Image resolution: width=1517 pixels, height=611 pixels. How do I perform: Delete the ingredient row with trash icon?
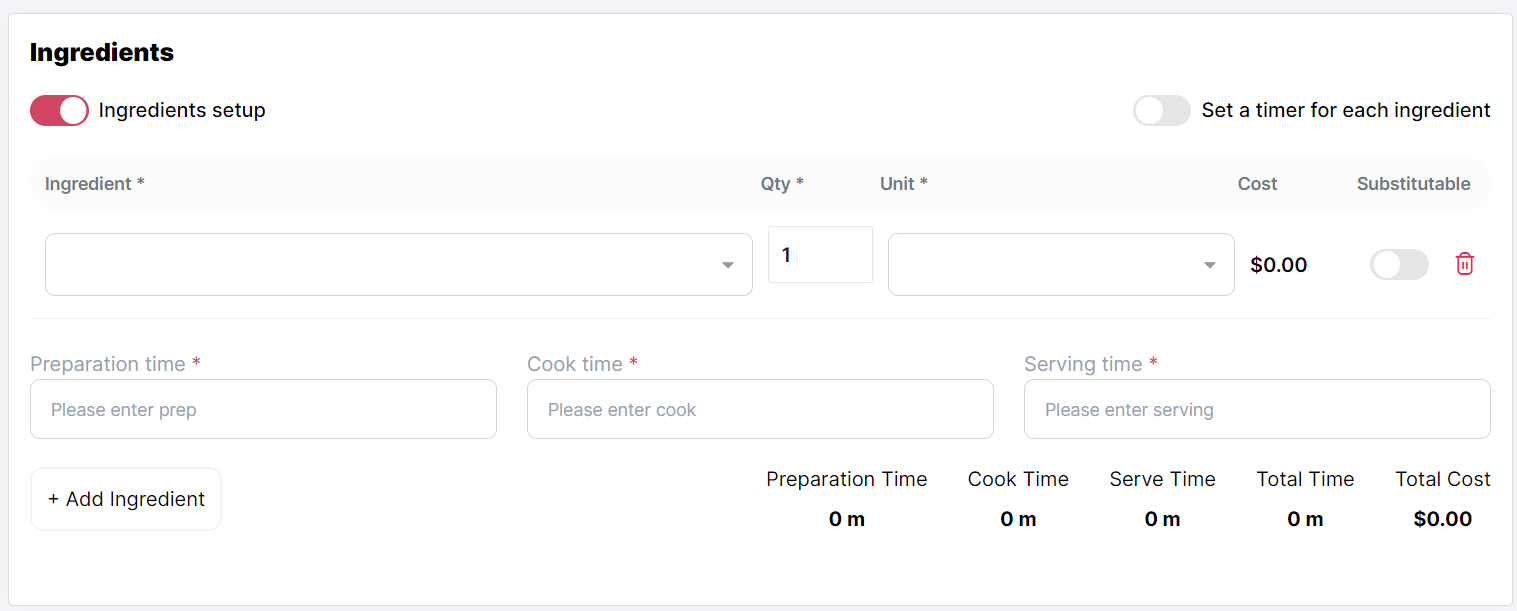[x=1464, y=264]
